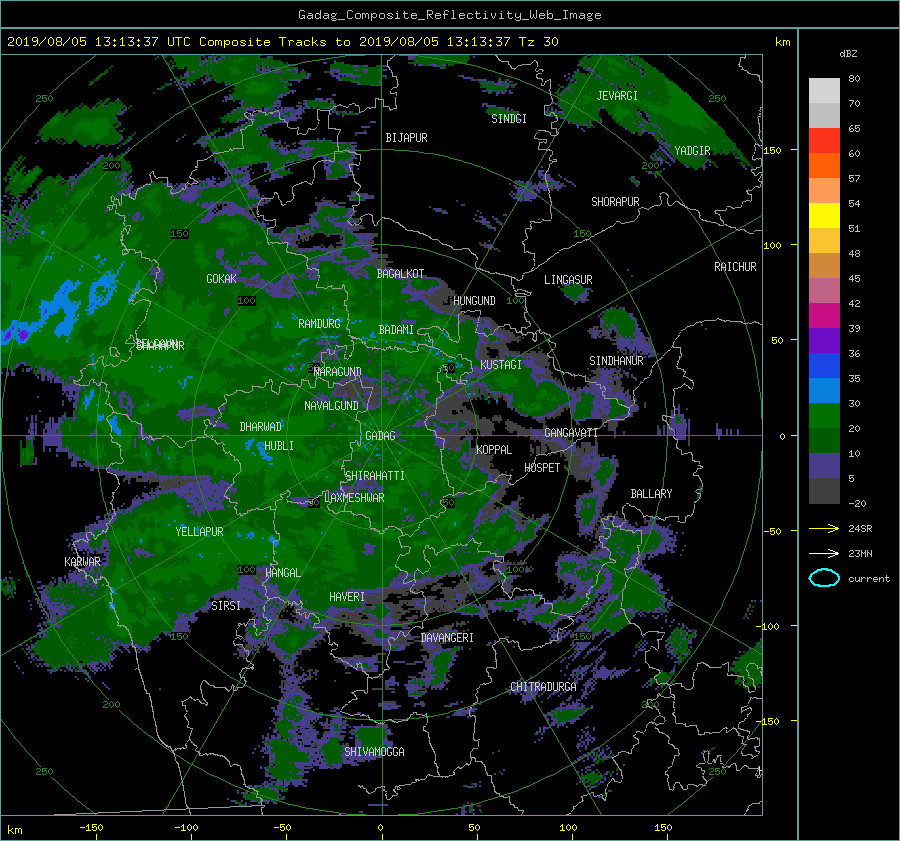
Task: Click the SHORAPUR city label
Action: click(x=615, y=202)
